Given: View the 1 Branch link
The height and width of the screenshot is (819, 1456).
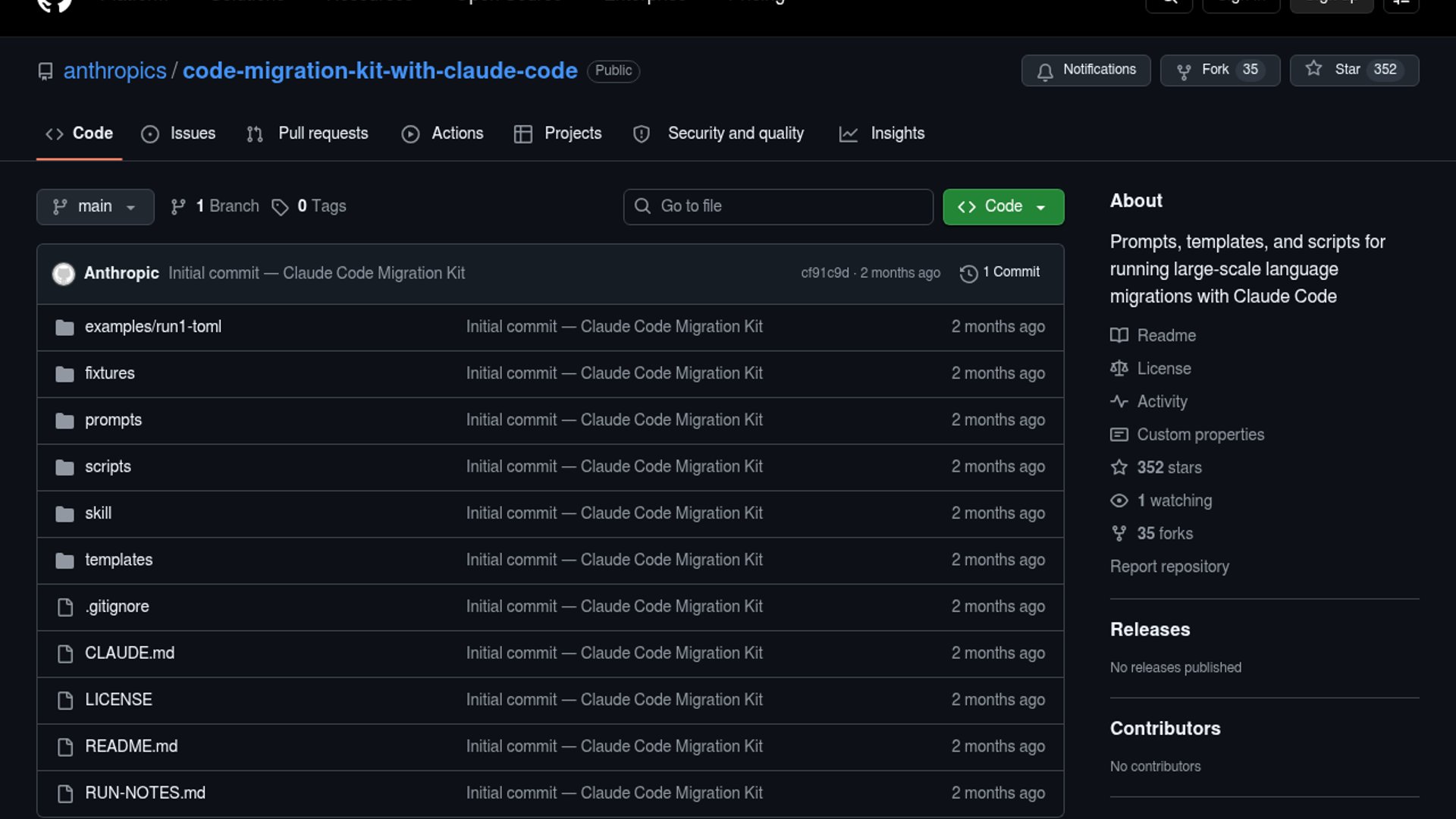Looking at the screenshot, I should point(215,206).
